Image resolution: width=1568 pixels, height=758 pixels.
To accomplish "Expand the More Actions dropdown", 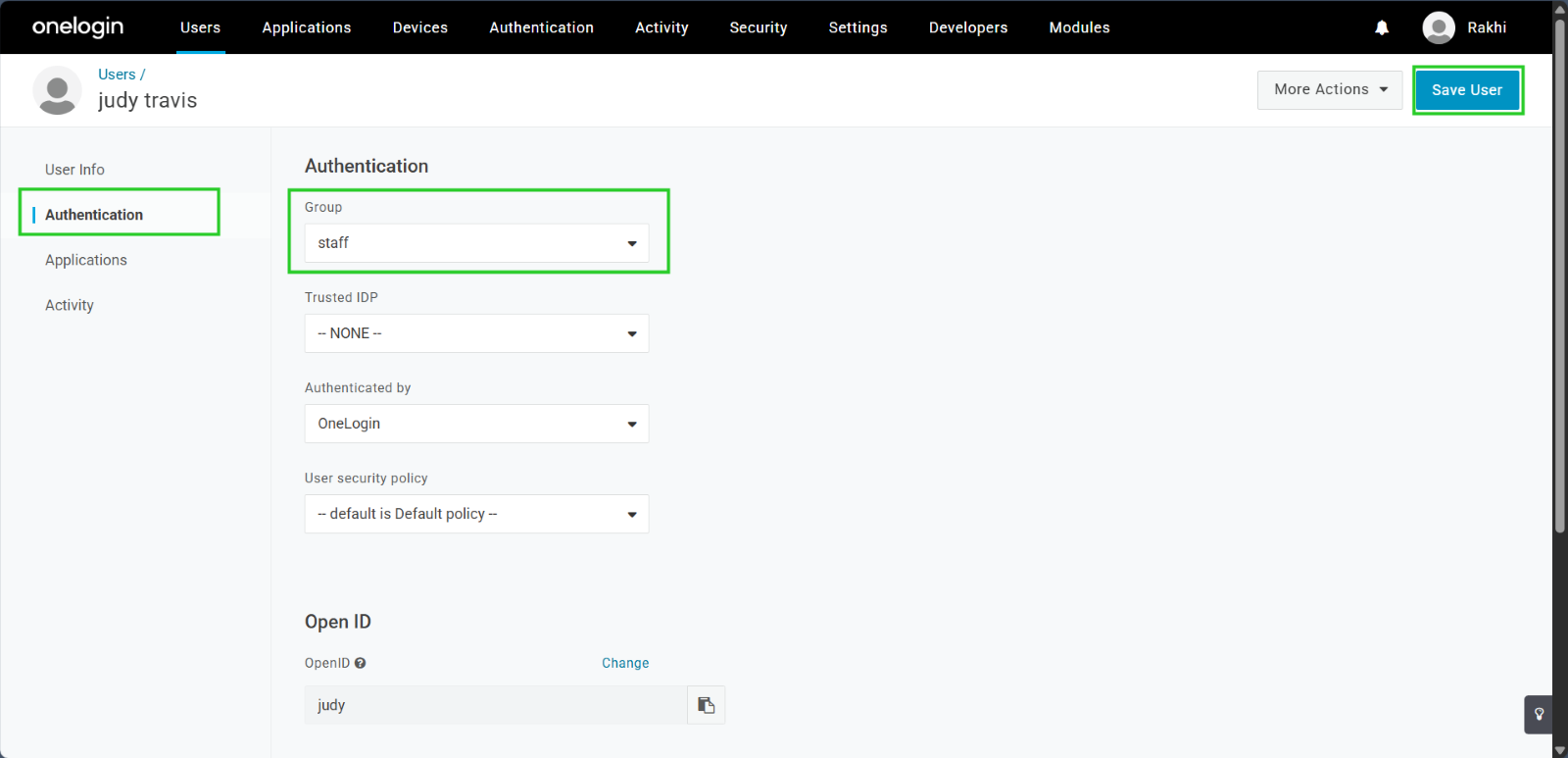I will click(1330, 89).
